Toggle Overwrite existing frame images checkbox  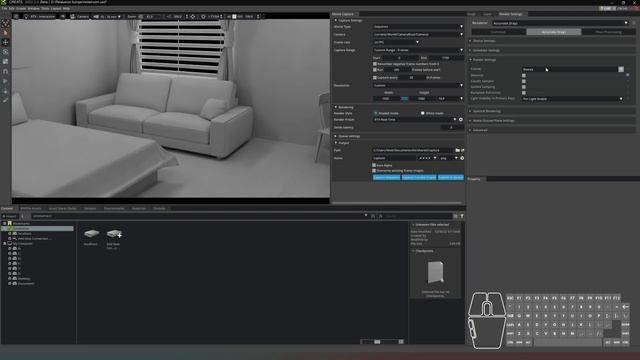coord(374,171)
